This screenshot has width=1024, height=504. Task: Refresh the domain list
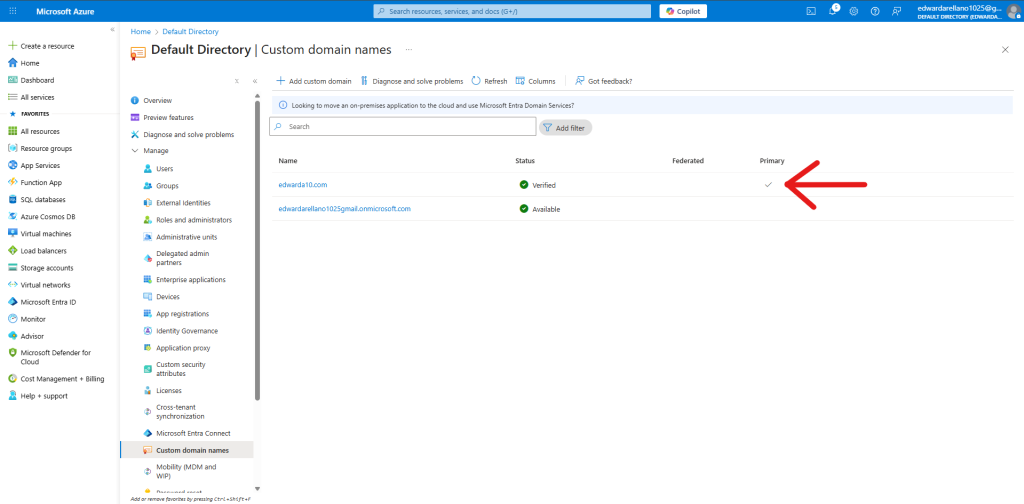tap(489, 81)
